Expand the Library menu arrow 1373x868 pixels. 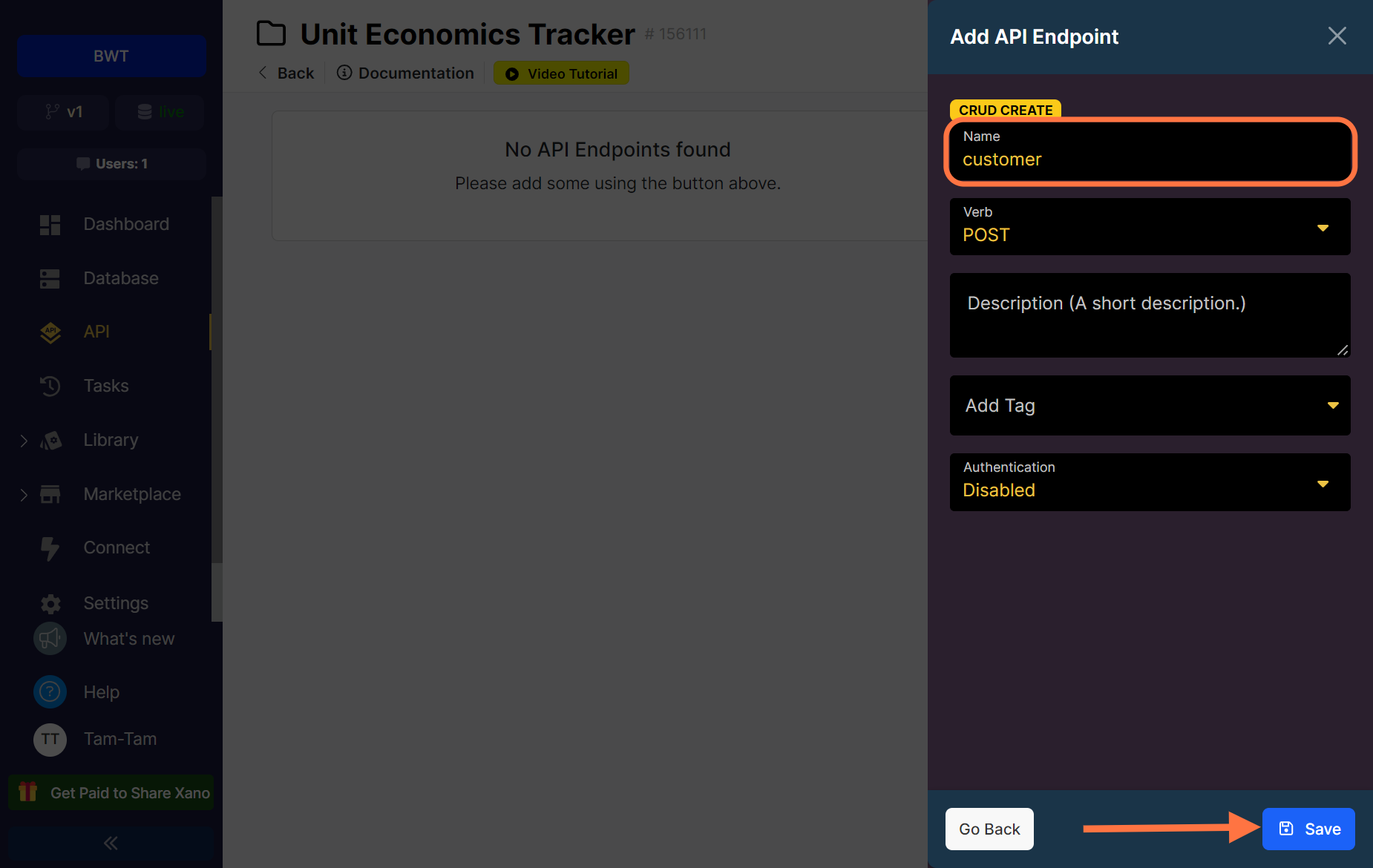coord(24,441)
